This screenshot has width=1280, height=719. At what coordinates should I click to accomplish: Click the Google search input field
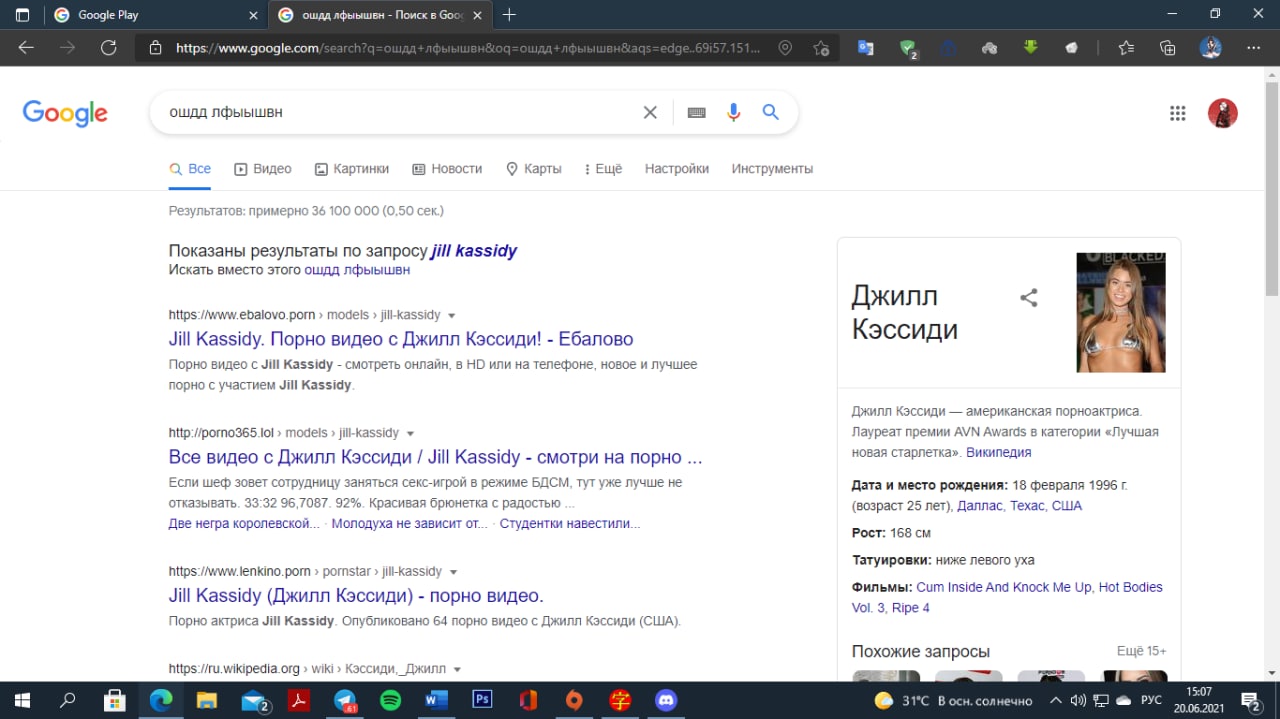[x=400, y=112]
